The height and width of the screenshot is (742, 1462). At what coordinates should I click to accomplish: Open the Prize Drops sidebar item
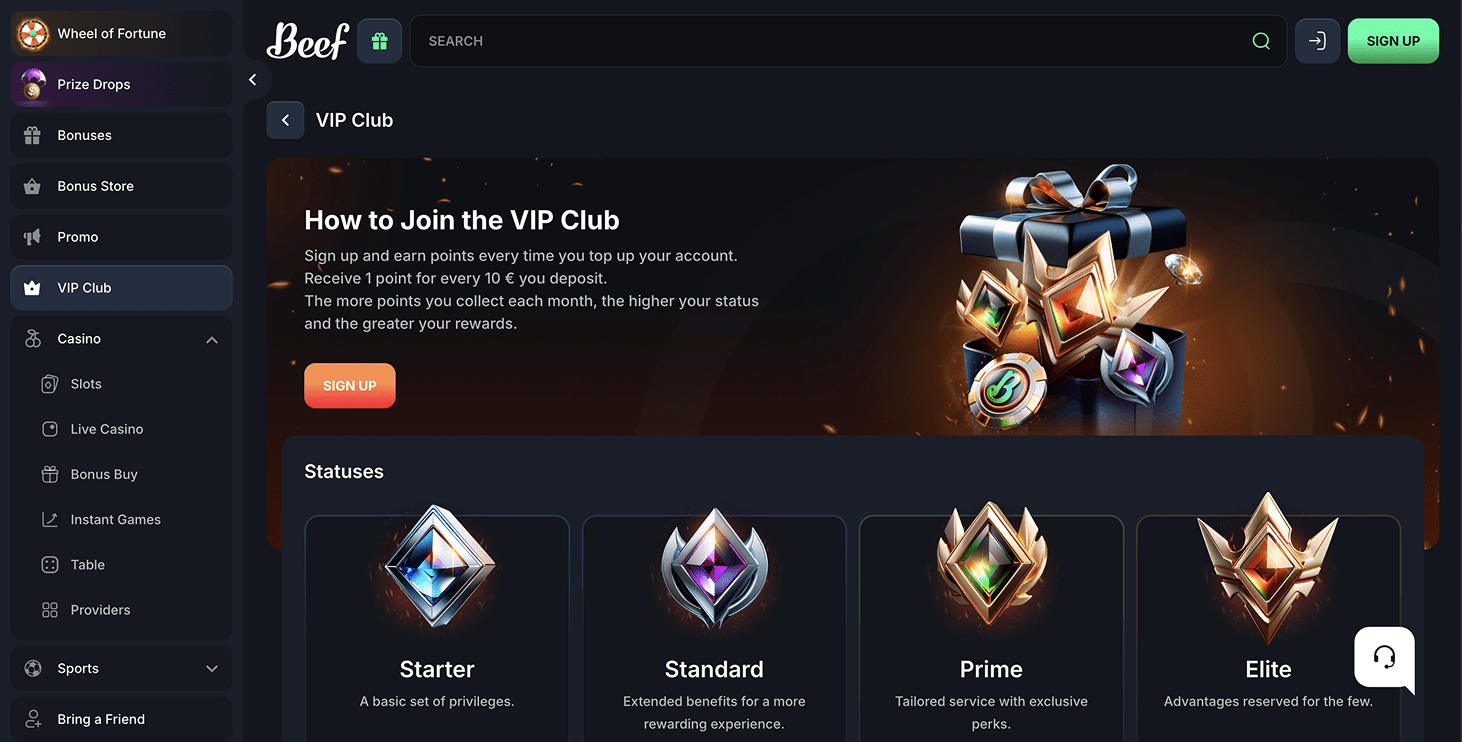tap(121, 84)
